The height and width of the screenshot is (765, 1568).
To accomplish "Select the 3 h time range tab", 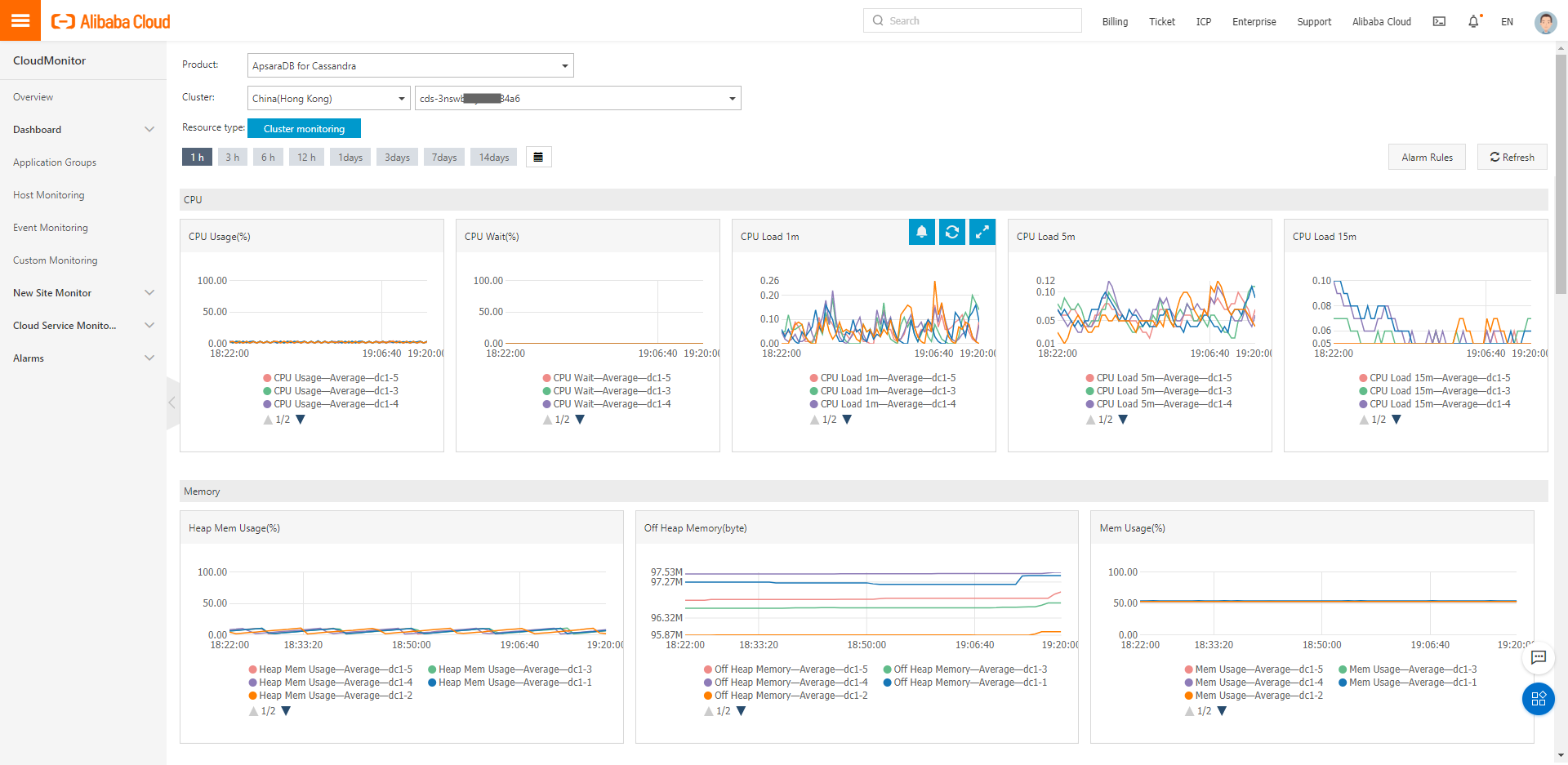I will coord(233,157).
